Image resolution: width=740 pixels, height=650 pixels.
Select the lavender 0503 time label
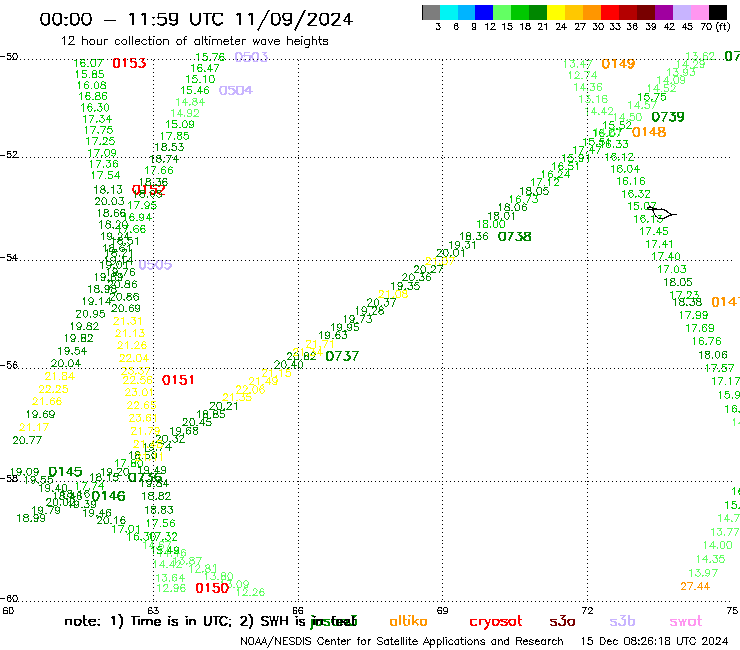click(251, 57)
